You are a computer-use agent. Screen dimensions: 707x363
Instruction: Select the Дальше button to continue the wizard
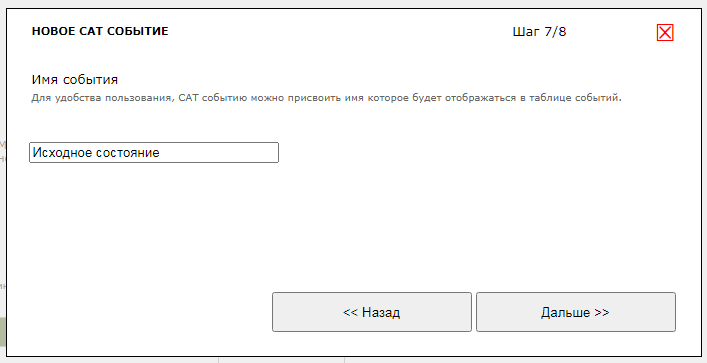point(576,312)
